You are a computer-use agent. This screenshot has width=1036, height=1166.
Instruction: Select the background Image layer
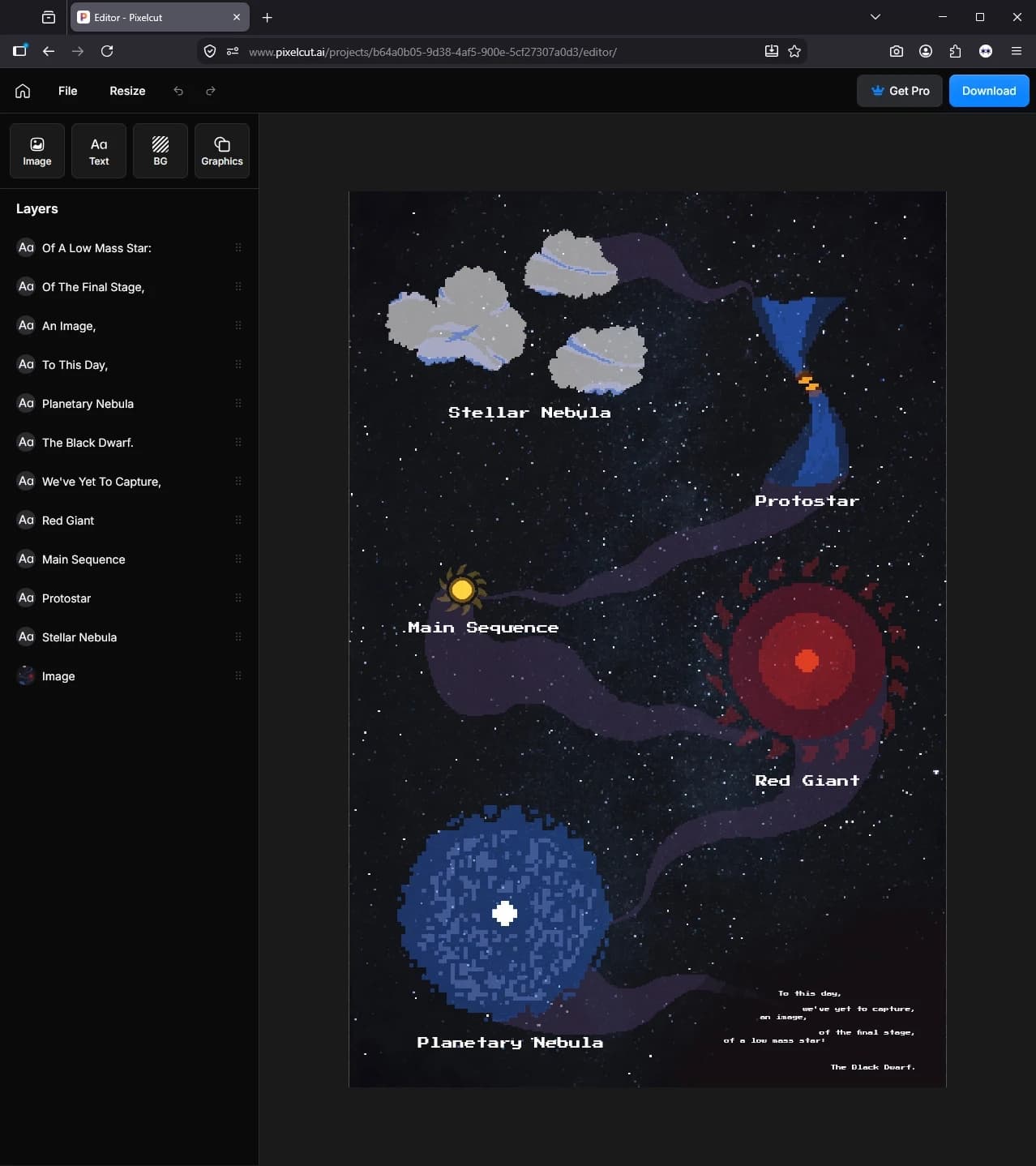coord(130,675)
